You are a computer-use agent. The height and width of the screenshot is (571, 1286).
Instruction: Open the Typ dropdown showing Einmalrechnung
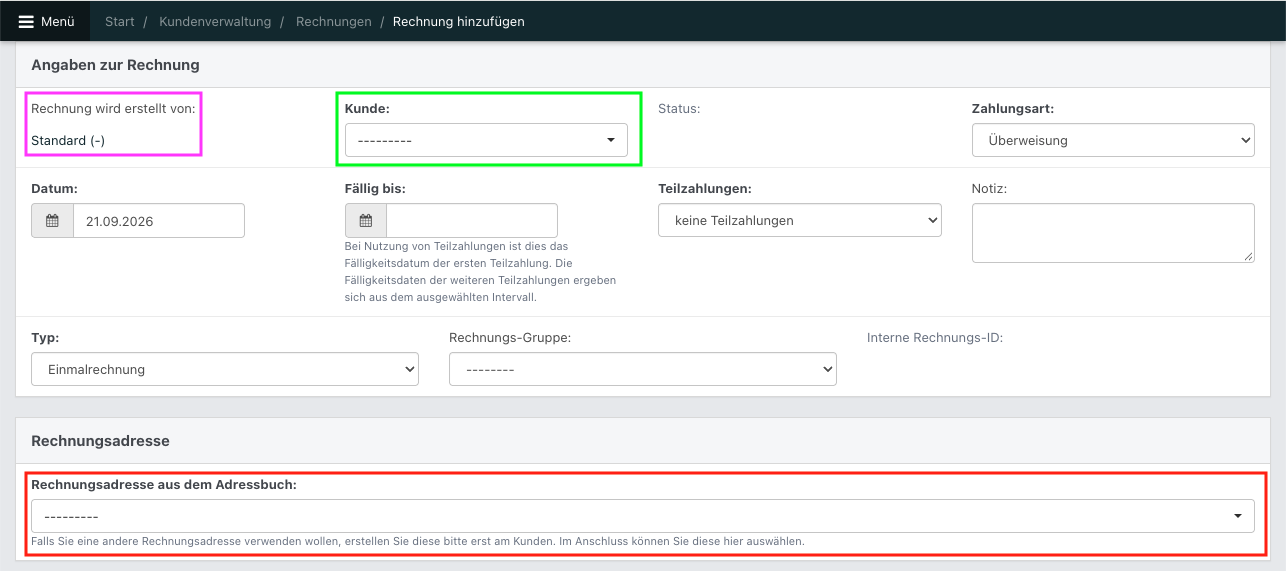(225, 370)
